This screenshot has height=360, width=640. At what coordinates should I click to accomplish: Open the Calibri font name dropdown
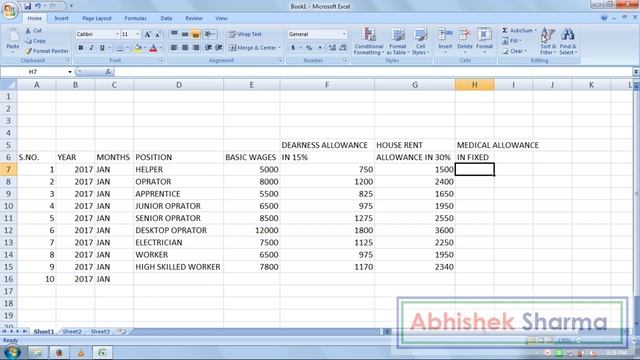117,34
